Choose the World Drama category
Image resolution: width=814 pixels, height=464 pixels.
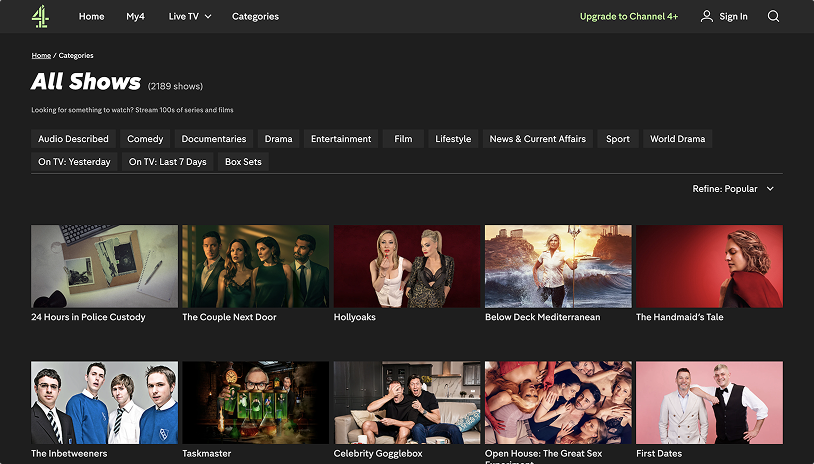tap(677, 139)
